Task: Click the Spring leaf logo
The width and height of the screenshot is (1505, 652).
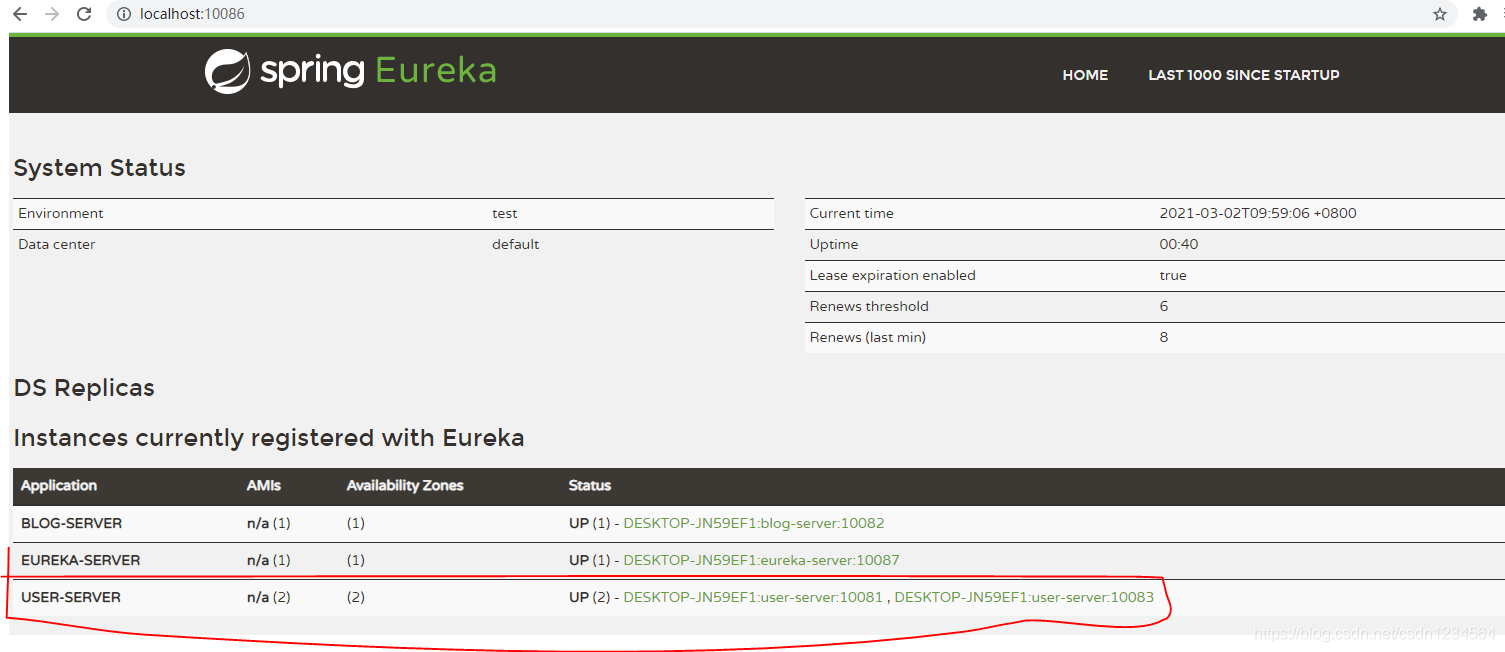Action: tap(227, 72)
